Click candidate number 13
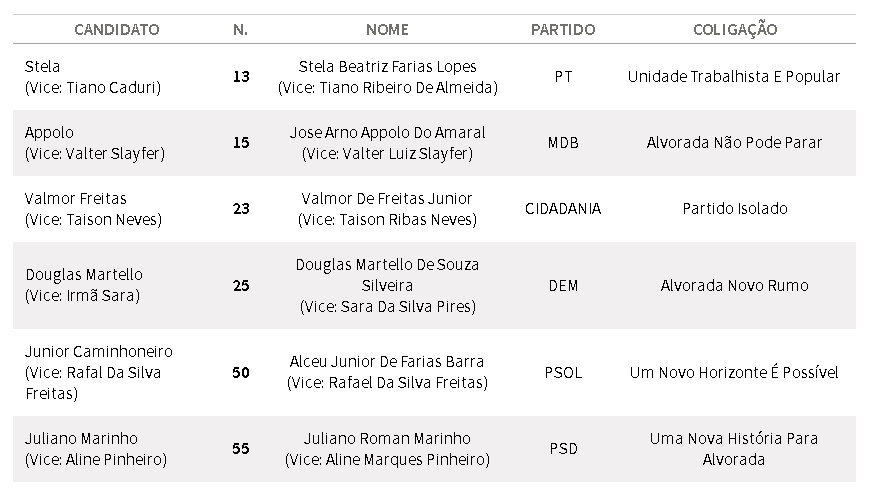The image size is (870, 494). coord(241,77)
